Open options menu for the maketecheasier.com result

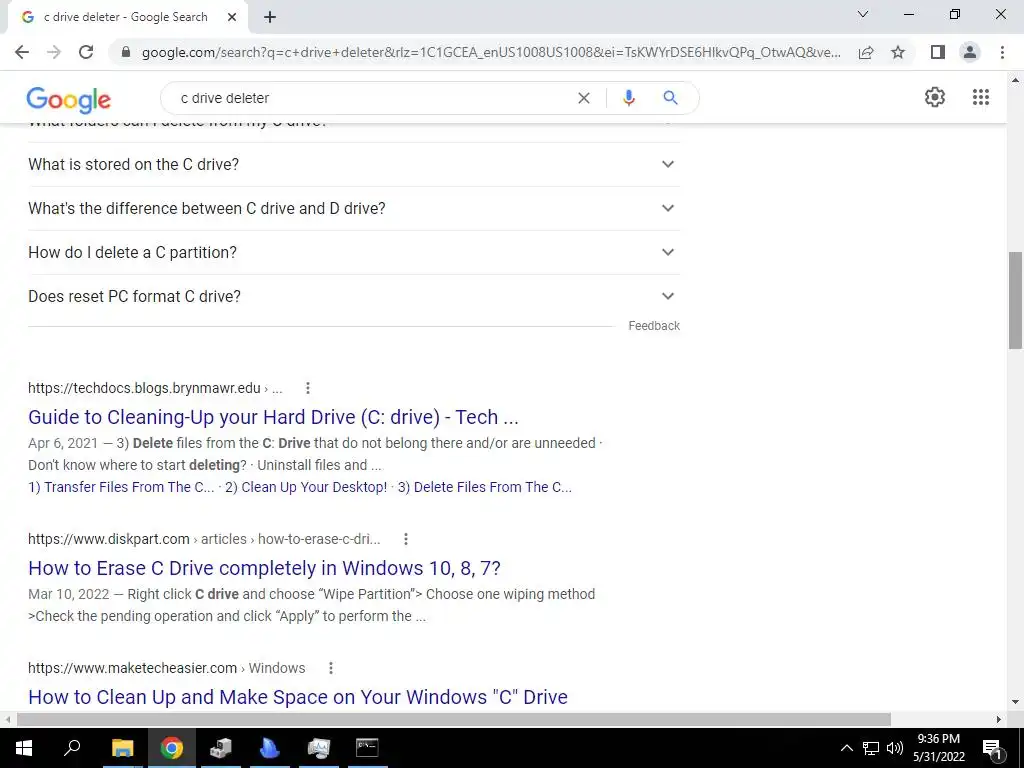point(330,668)
